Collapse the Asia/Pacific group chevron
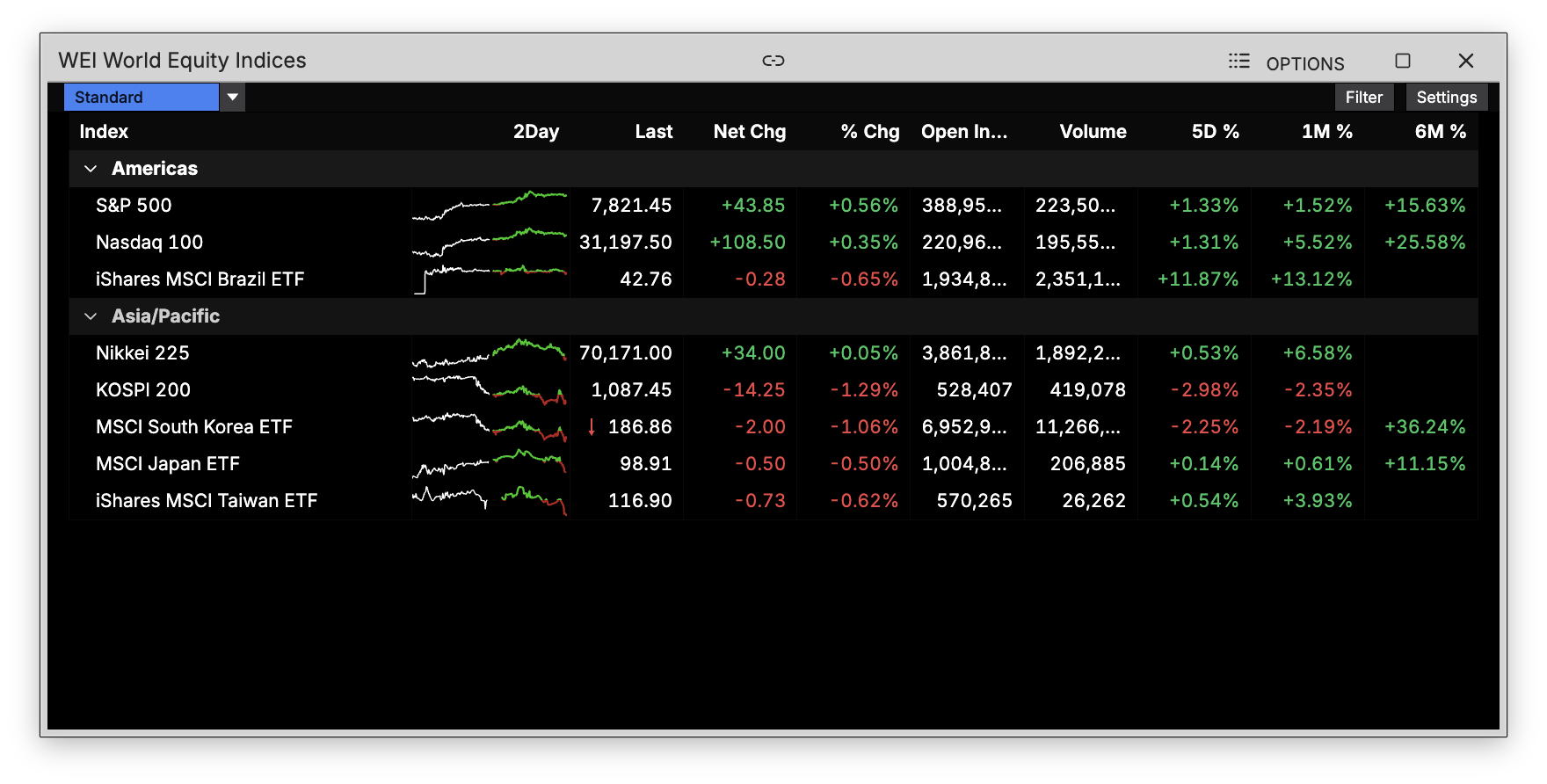Viewport: 1547px width, 784px height. [x=91, y=316]
